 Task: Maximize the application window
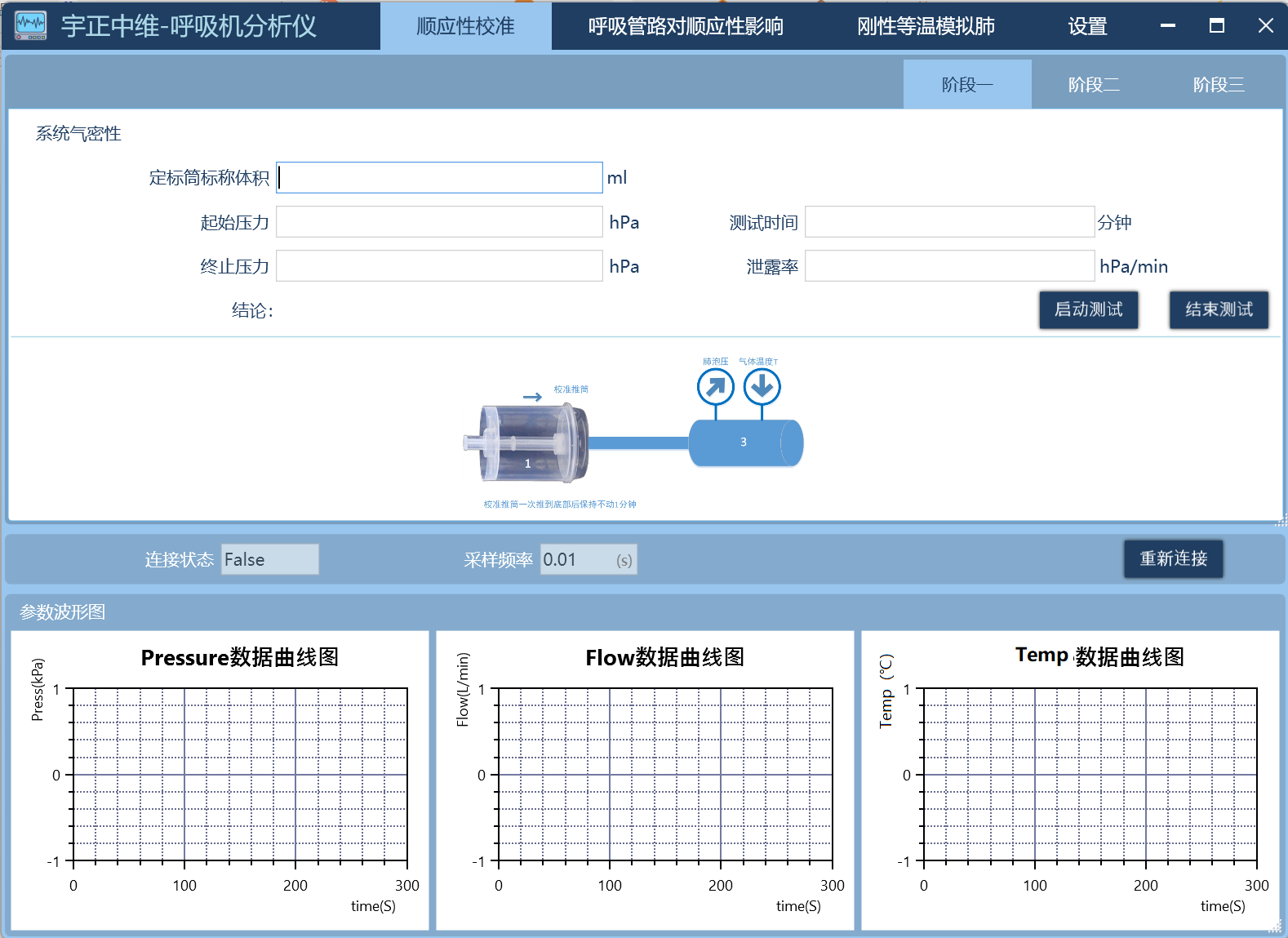pyautogui.click(x=1216, y=26)
